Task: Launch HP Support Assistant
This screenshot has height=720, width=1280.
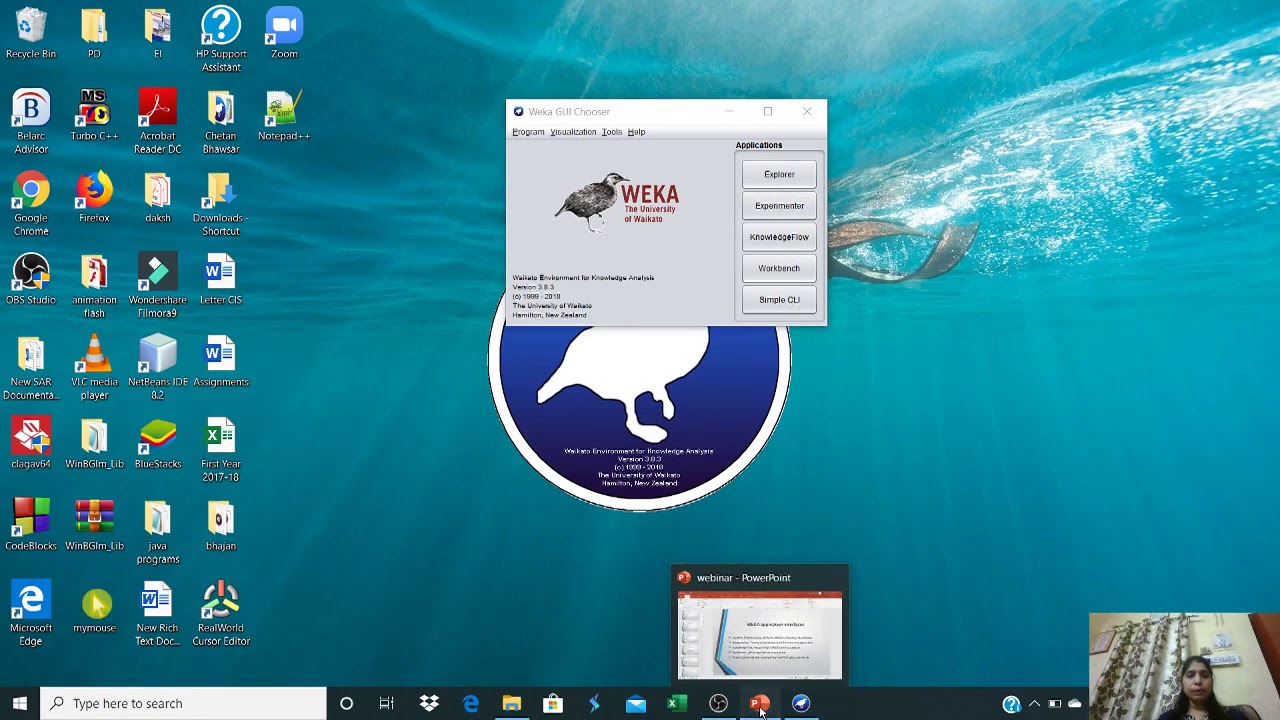Action: pyautogui.click(x=221, y=39)
